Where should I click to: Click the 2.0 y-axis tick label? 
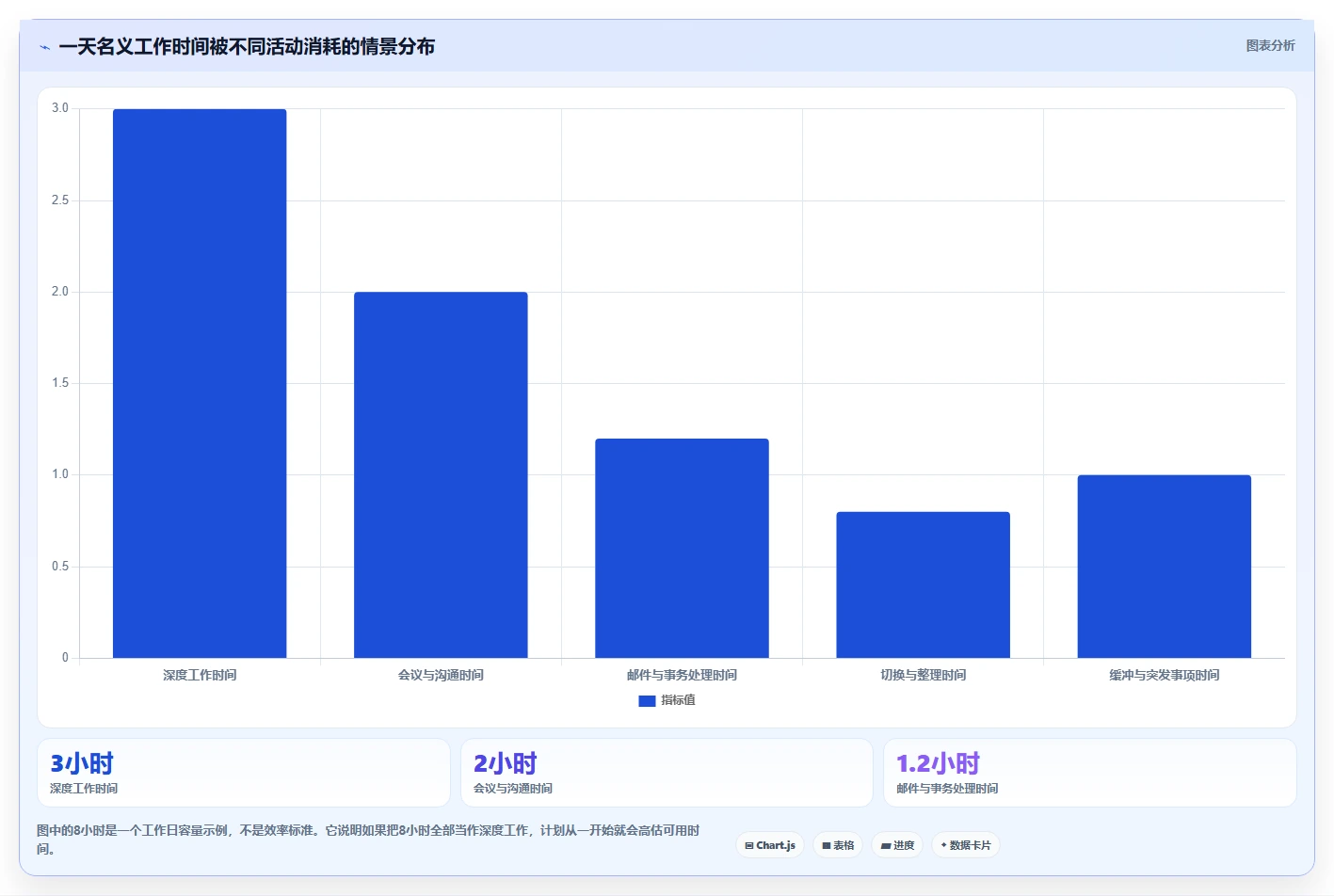(x=60, y=292)
